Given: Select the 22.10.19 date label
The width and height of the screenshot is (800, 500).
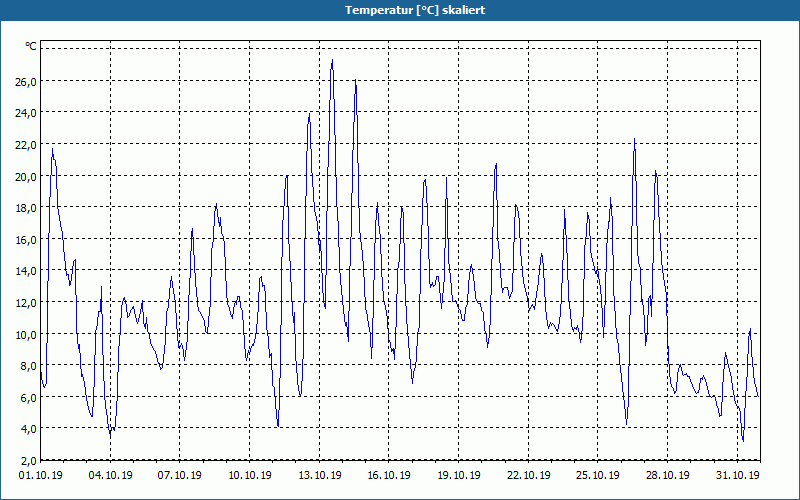Looking at the screenshot, I should [x=528, y=475].
